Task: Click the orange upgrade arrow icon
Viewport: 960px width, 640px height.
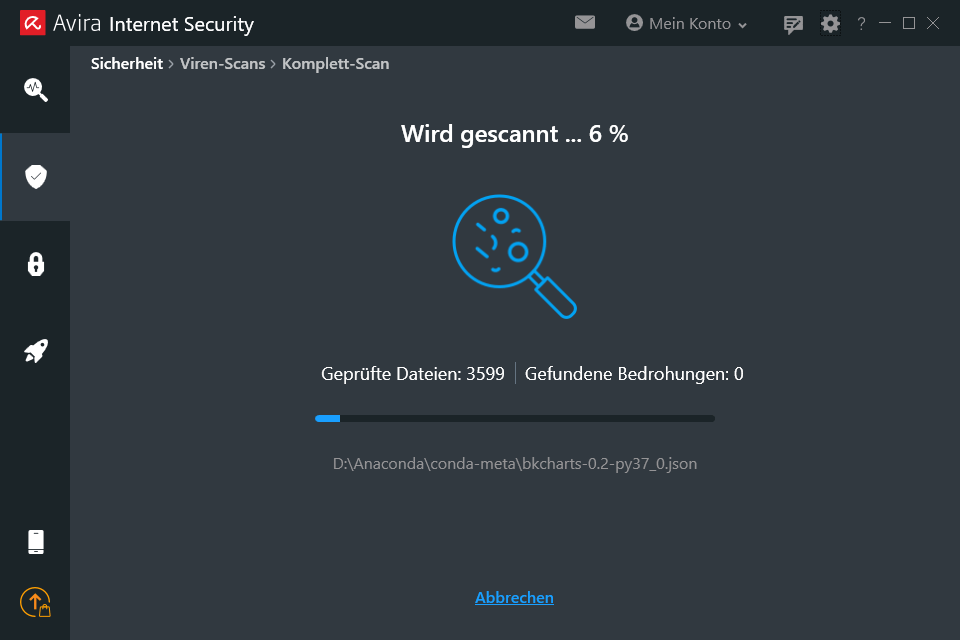Action: tap(36, 603)
